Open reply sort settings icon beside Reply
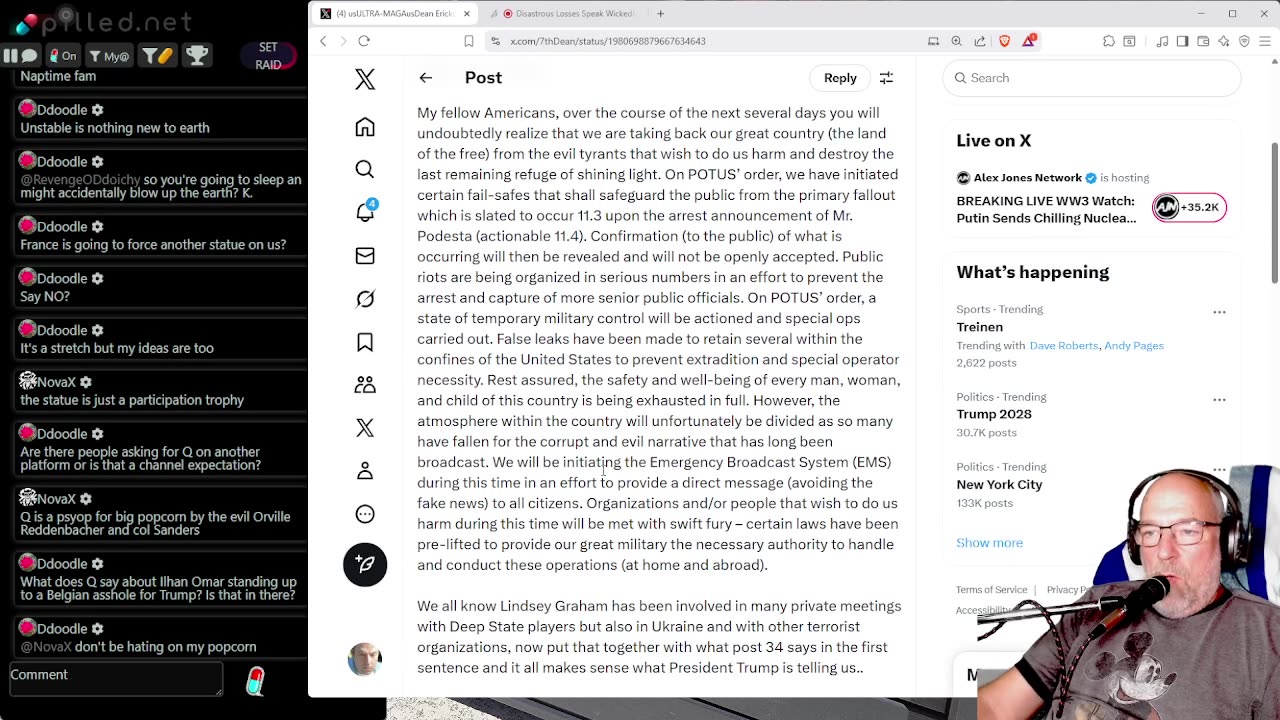Viewport: 1280px width, 720px height. click(886, 78)
